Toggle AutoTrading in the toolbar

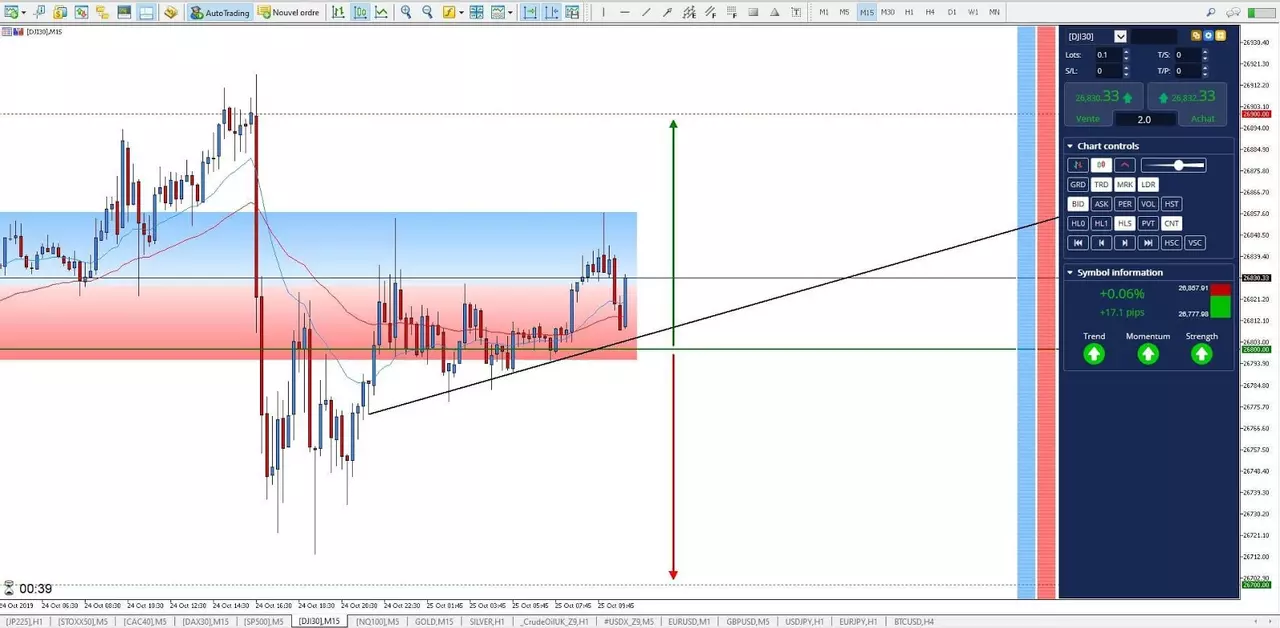[x=220, y=12]
